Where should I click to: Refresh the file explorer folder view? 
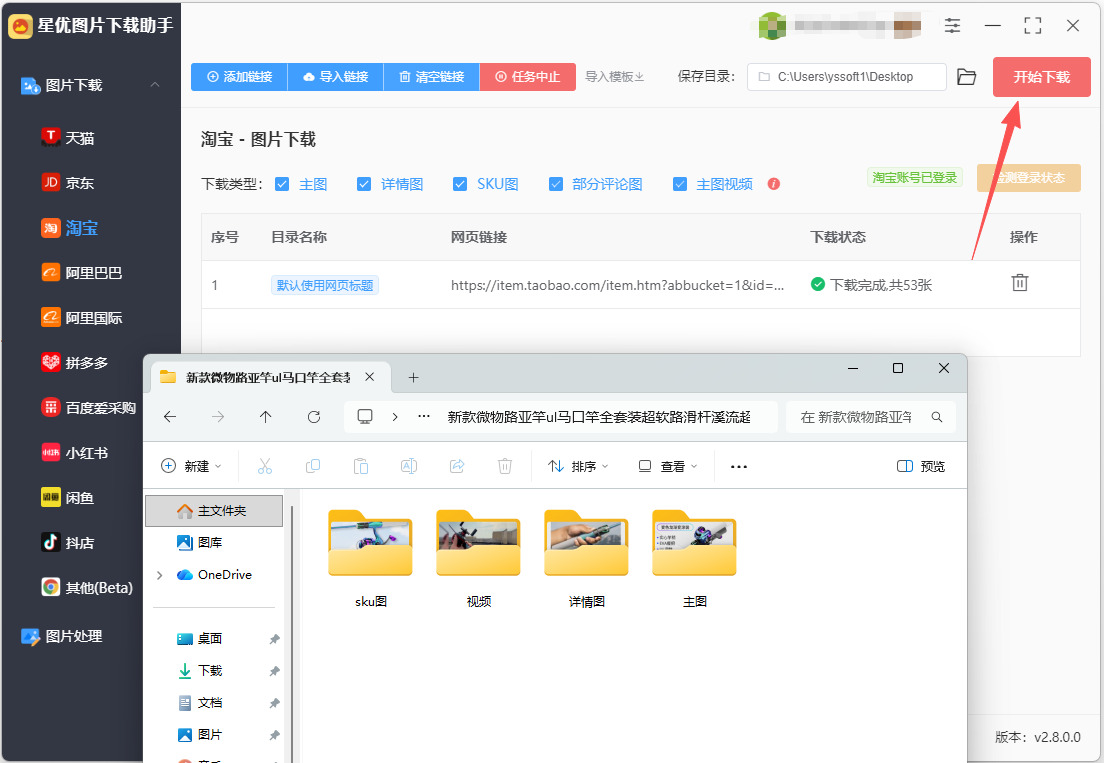tap(314, 417)
